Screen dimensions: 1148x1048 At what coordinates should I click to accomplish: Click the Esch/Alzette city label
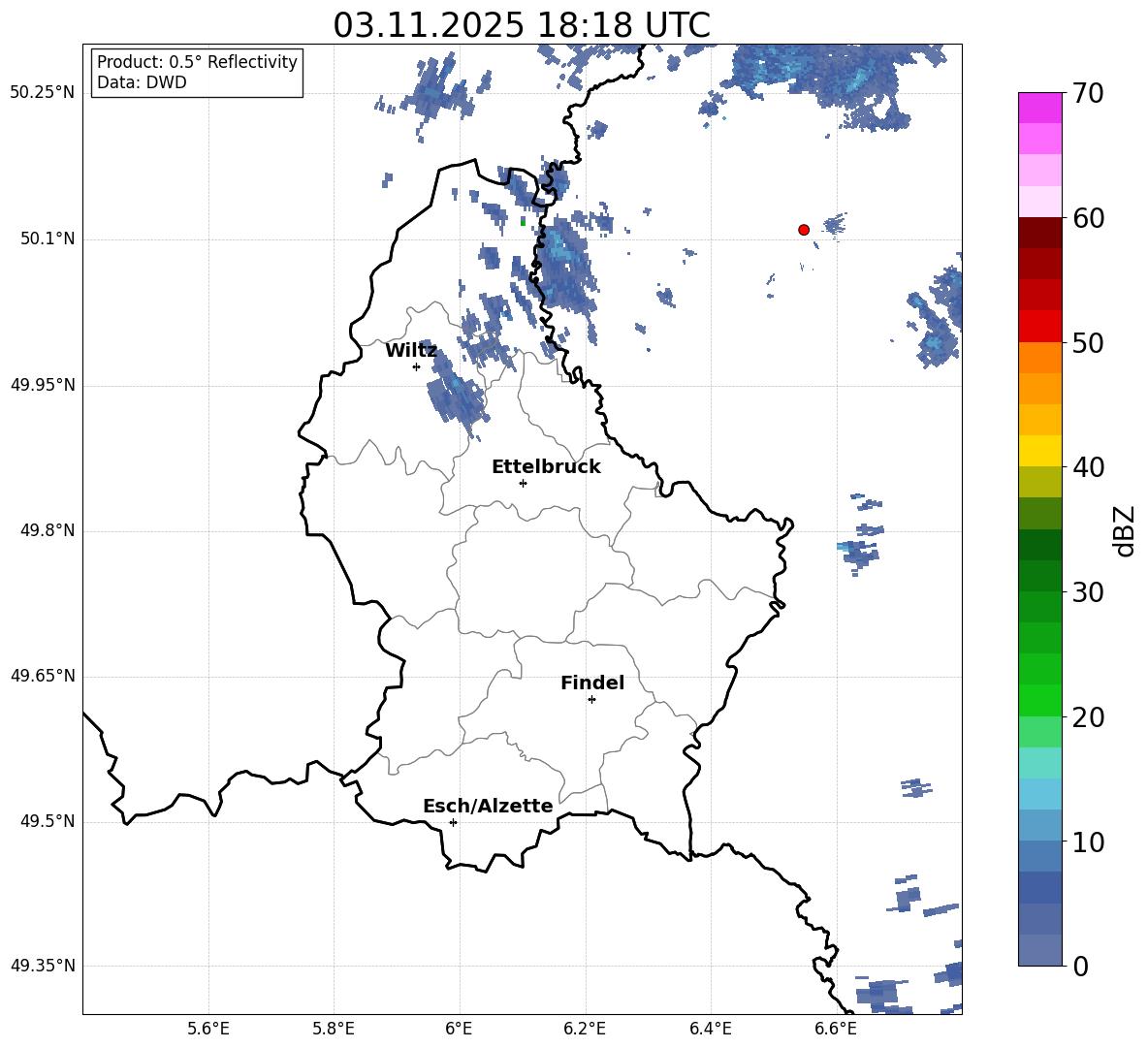pos(488,807)
